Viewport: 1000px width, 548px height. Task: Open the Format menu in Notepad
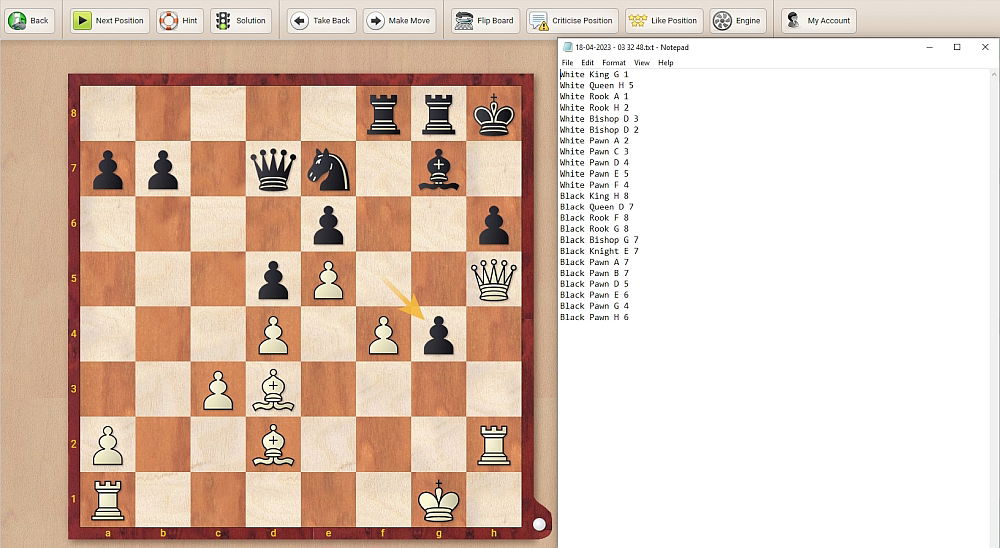[613, 63]
